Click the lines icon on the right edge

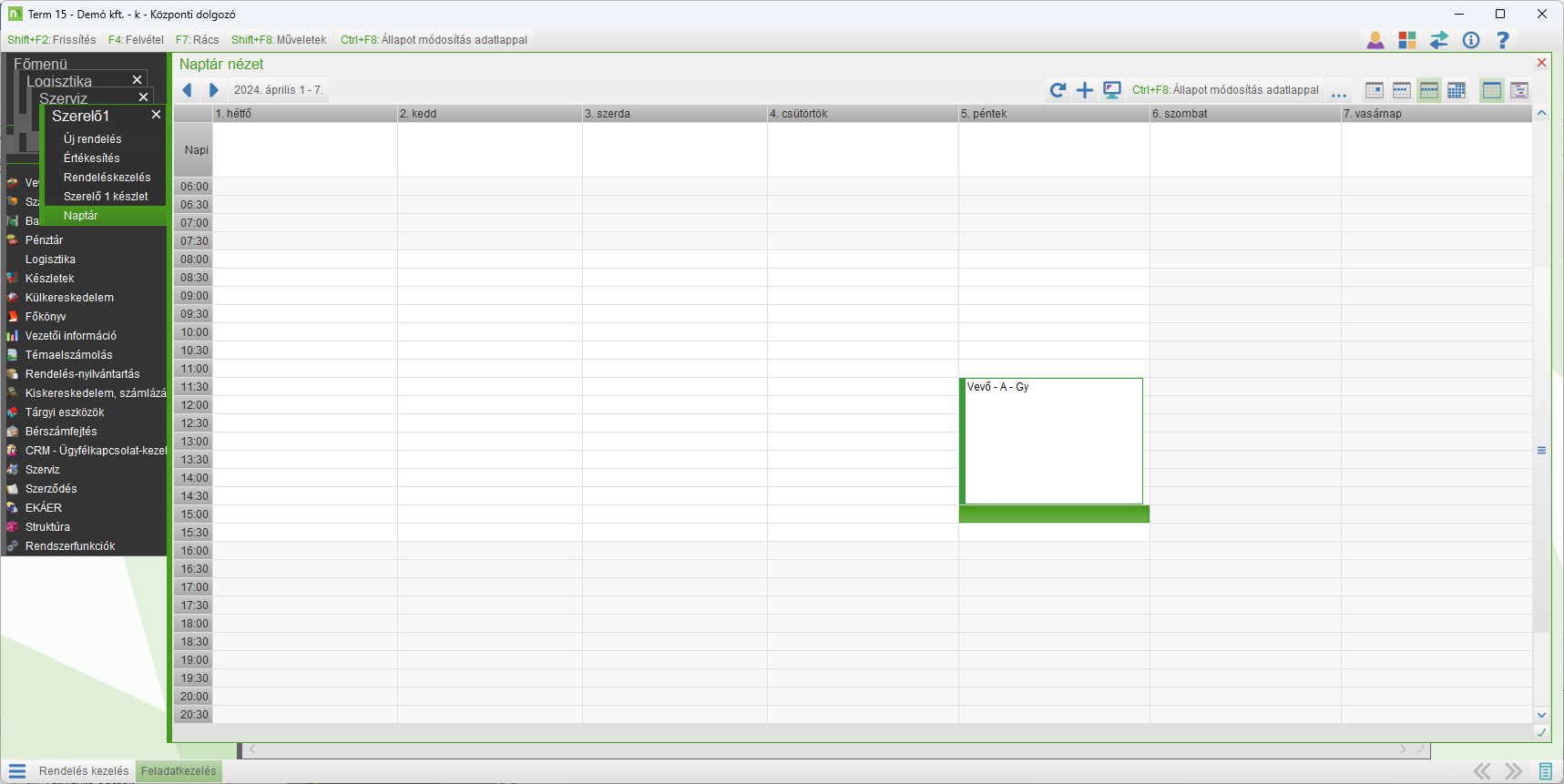1541,451
